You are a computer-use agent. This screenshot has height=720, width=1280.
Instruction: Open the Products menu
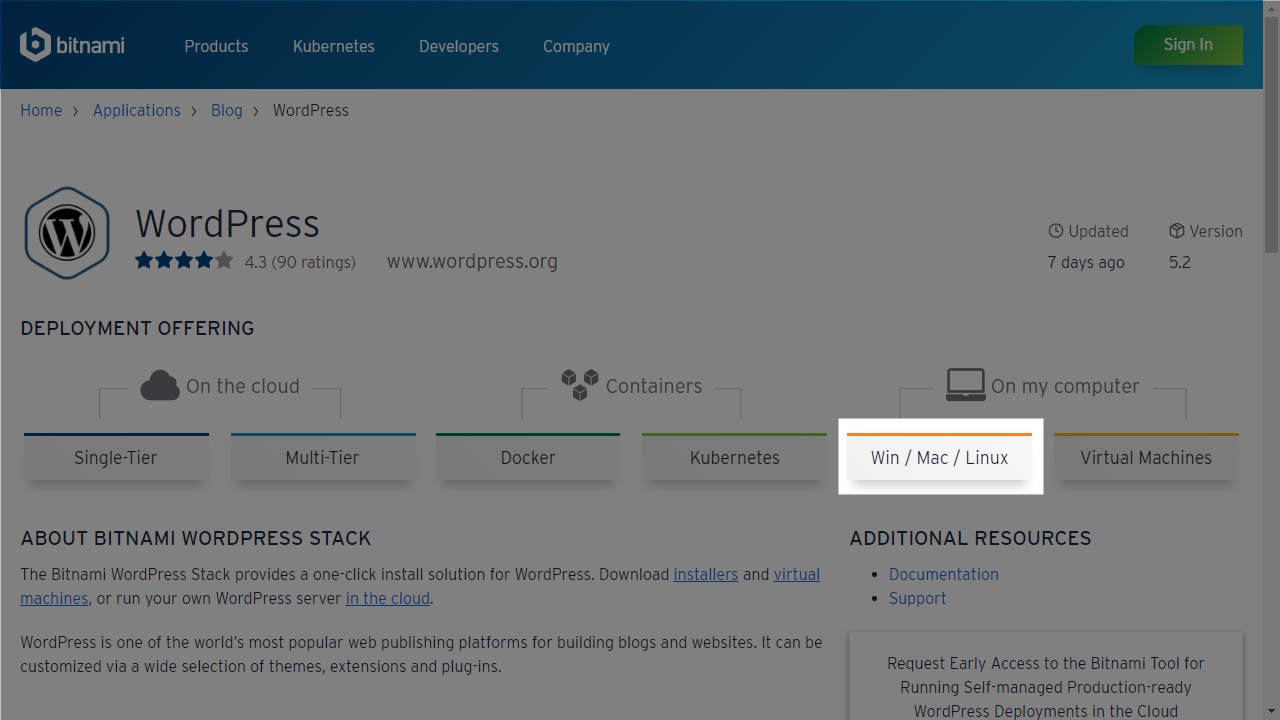[x=216, y=46]
